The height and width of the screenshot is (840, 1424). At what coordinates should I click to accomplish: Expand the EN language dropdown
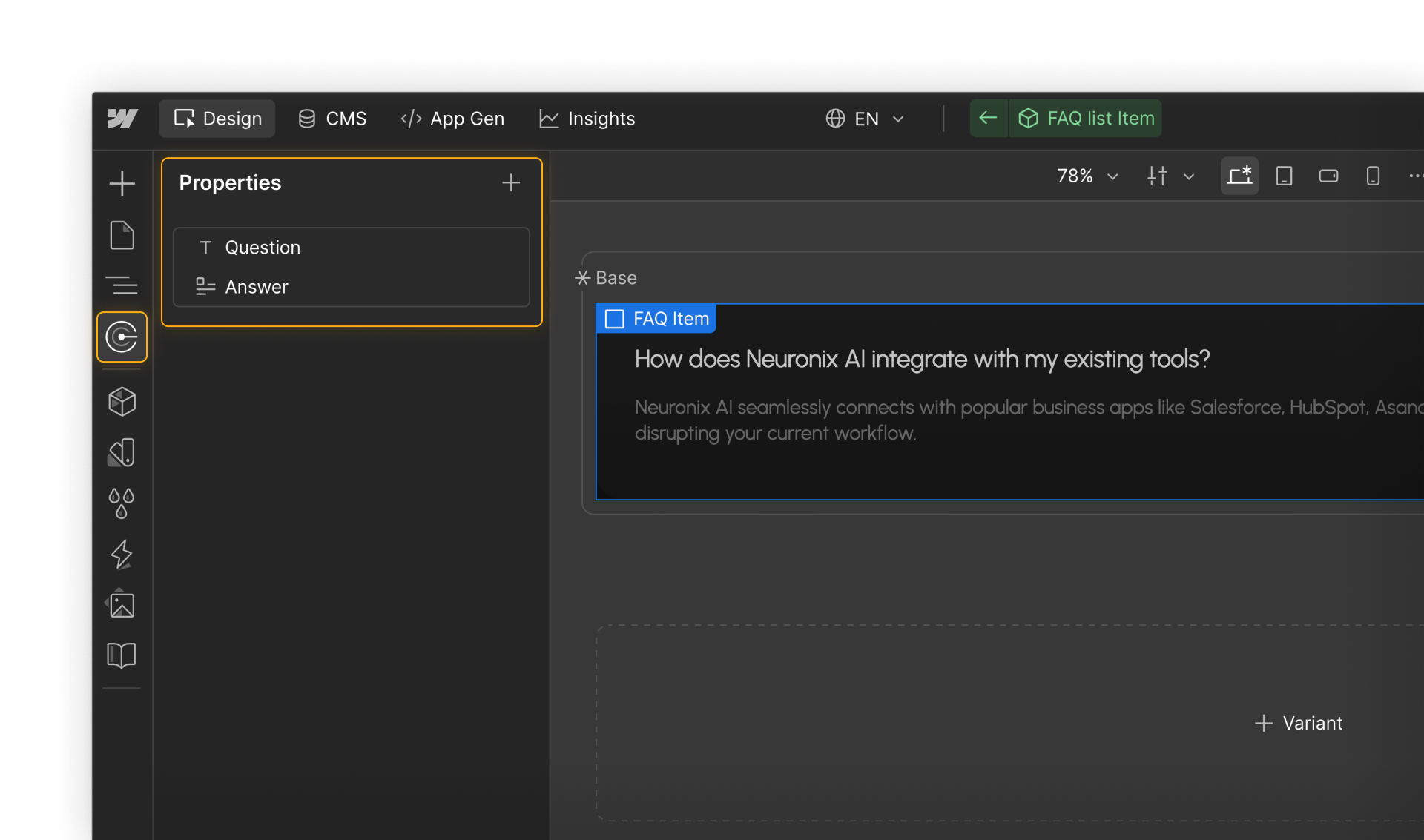pos(865,119)
